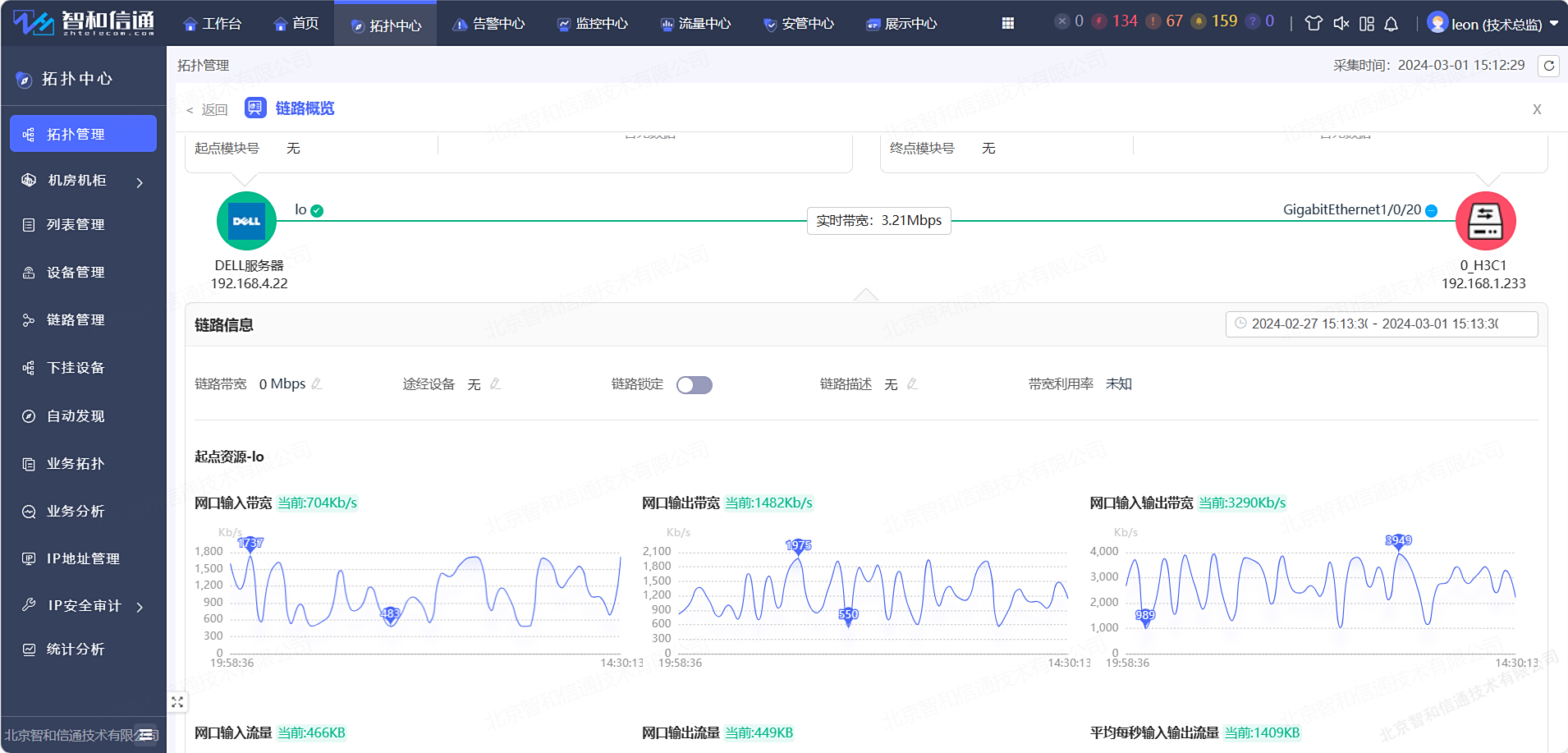The height and width of the screenshot is (753, 1568).
Task: Switch to 监控中心 tab
Action: point(592,24)
